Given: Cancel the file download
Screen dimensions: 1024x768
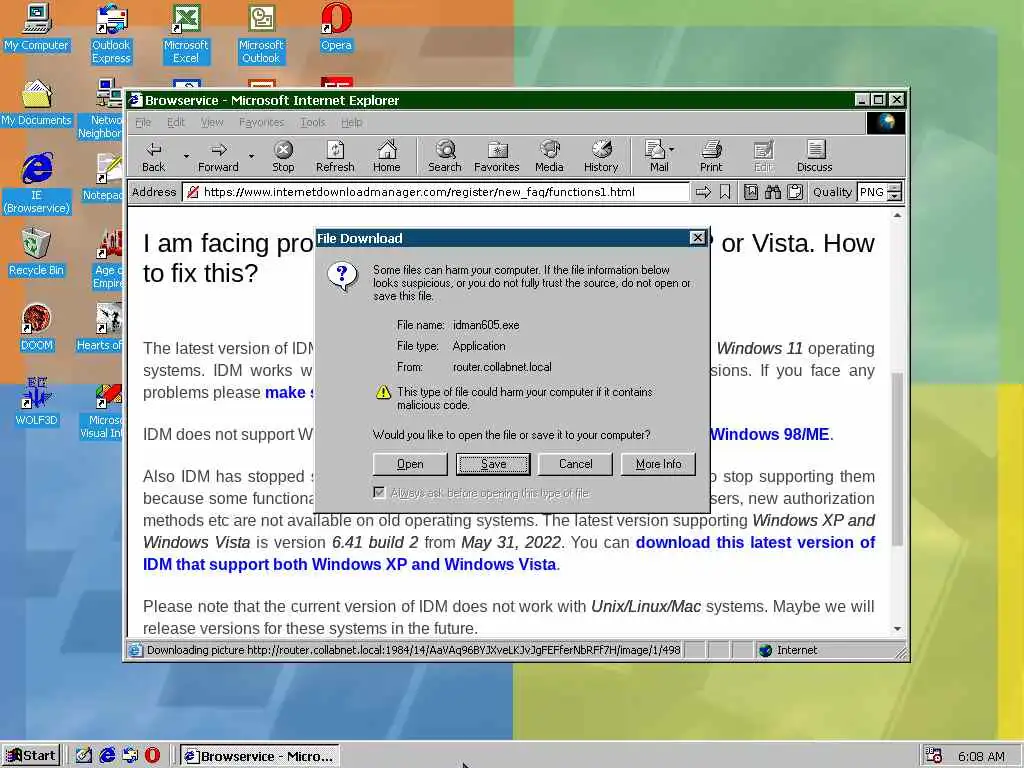Looking at the screenshot, I should click(x=575, y=464).
